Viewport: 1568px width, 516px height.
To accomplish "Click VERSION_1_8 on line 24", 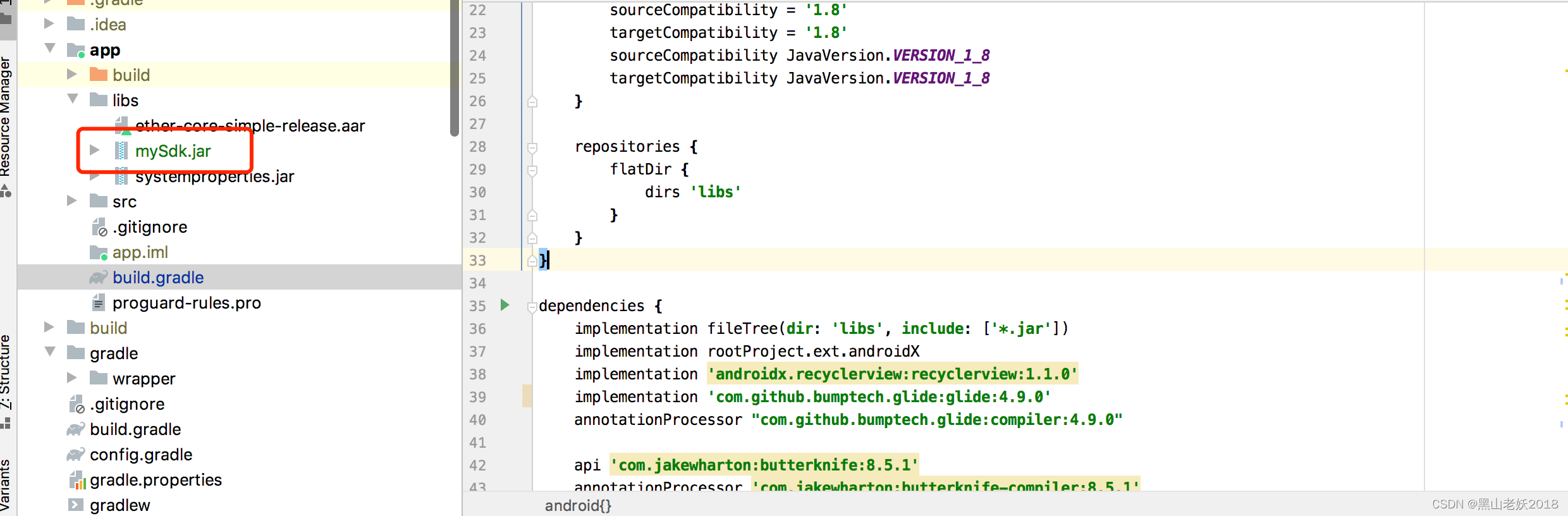I will coord(941,55).
